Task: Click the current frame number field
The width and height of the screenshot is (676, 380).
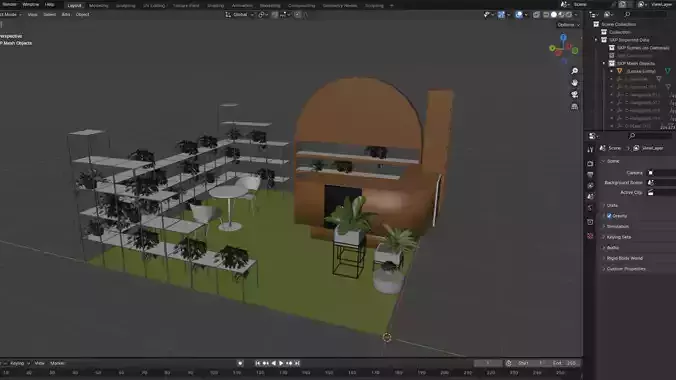Action: click(x=488, y=363)
